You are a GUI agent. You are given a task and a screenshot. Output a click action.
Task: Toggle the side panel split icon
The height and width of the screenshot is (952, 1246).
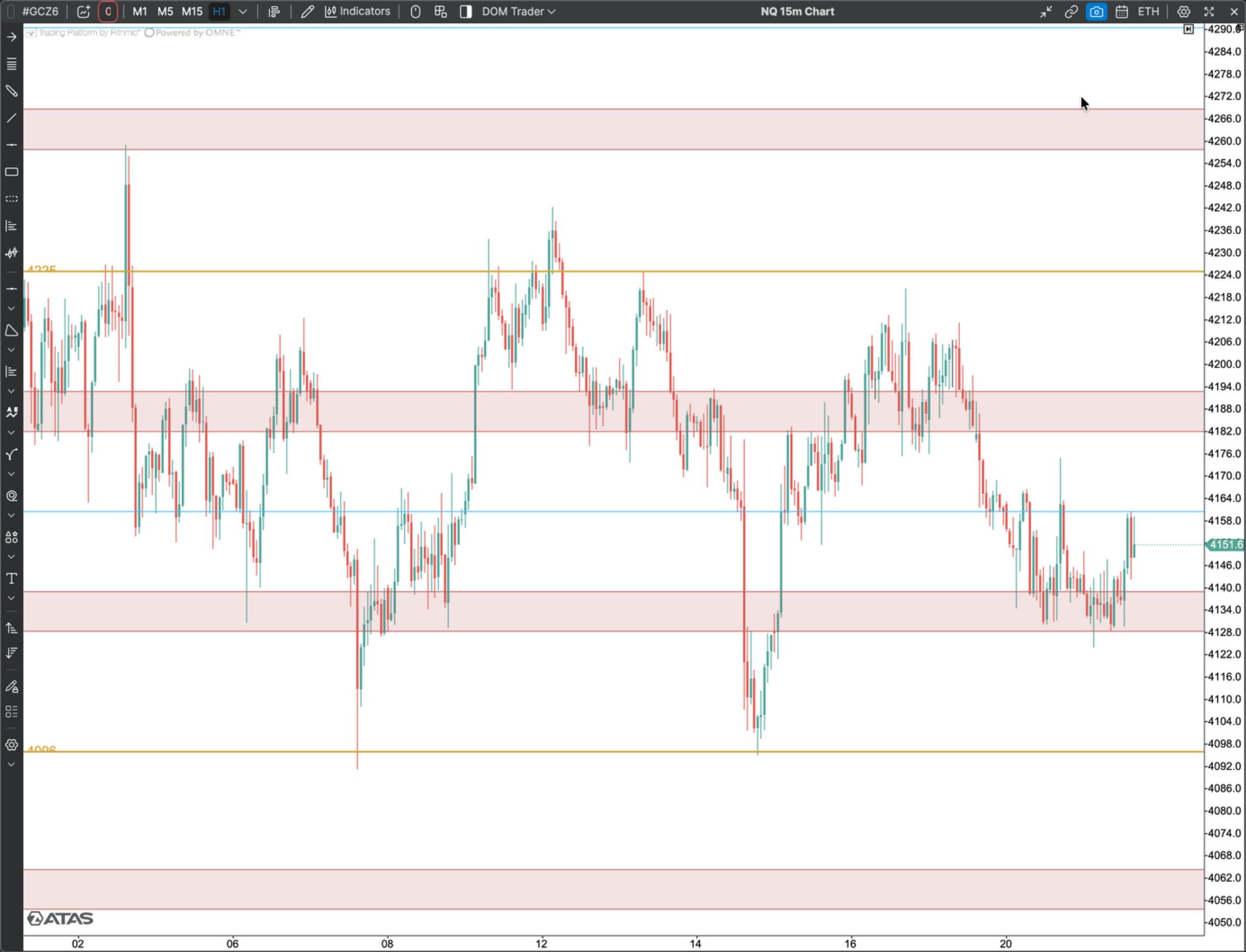coord(466,12)
